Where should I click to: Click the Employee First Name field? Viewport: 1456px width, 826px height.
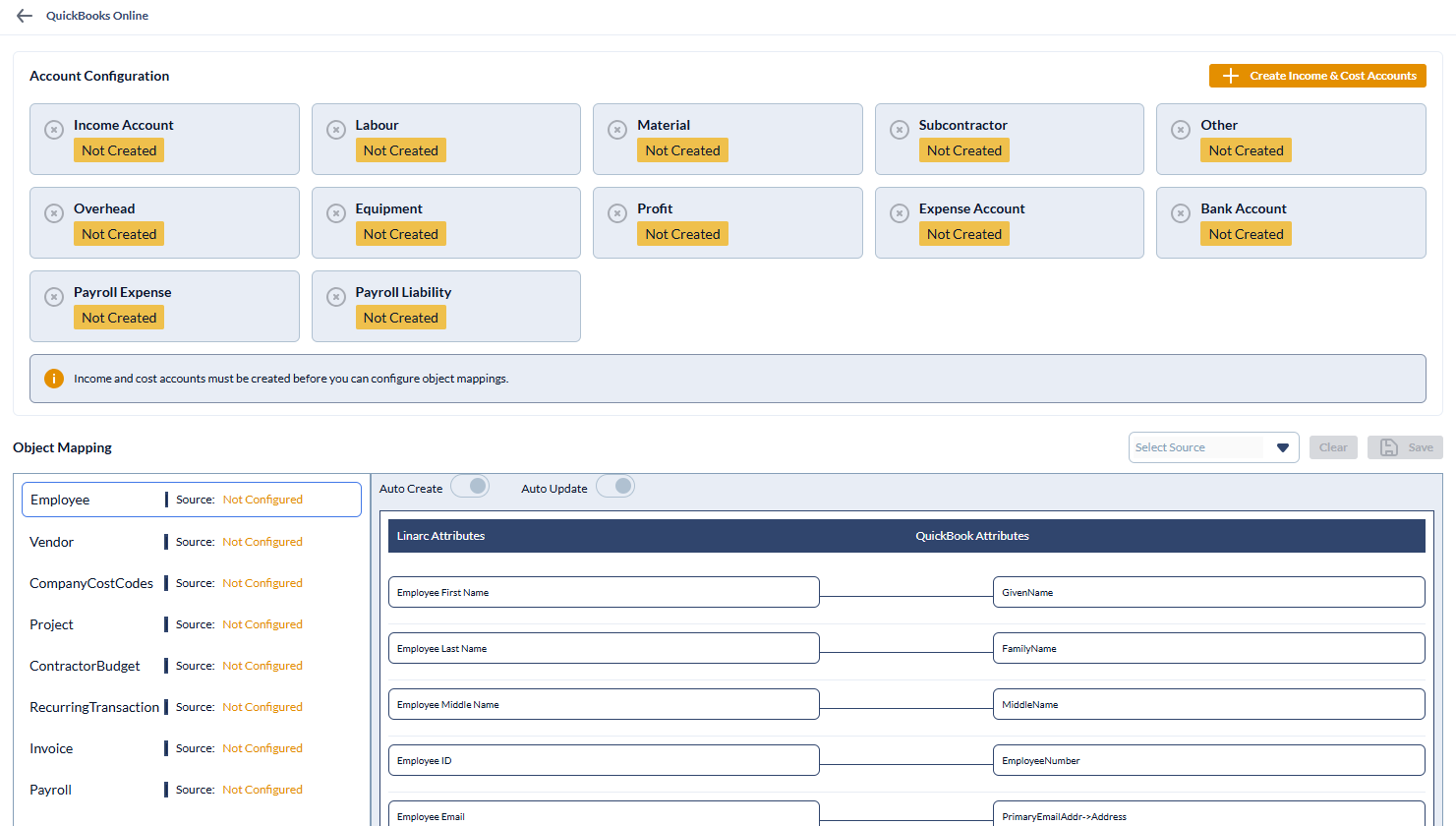[x=604, y=592]
